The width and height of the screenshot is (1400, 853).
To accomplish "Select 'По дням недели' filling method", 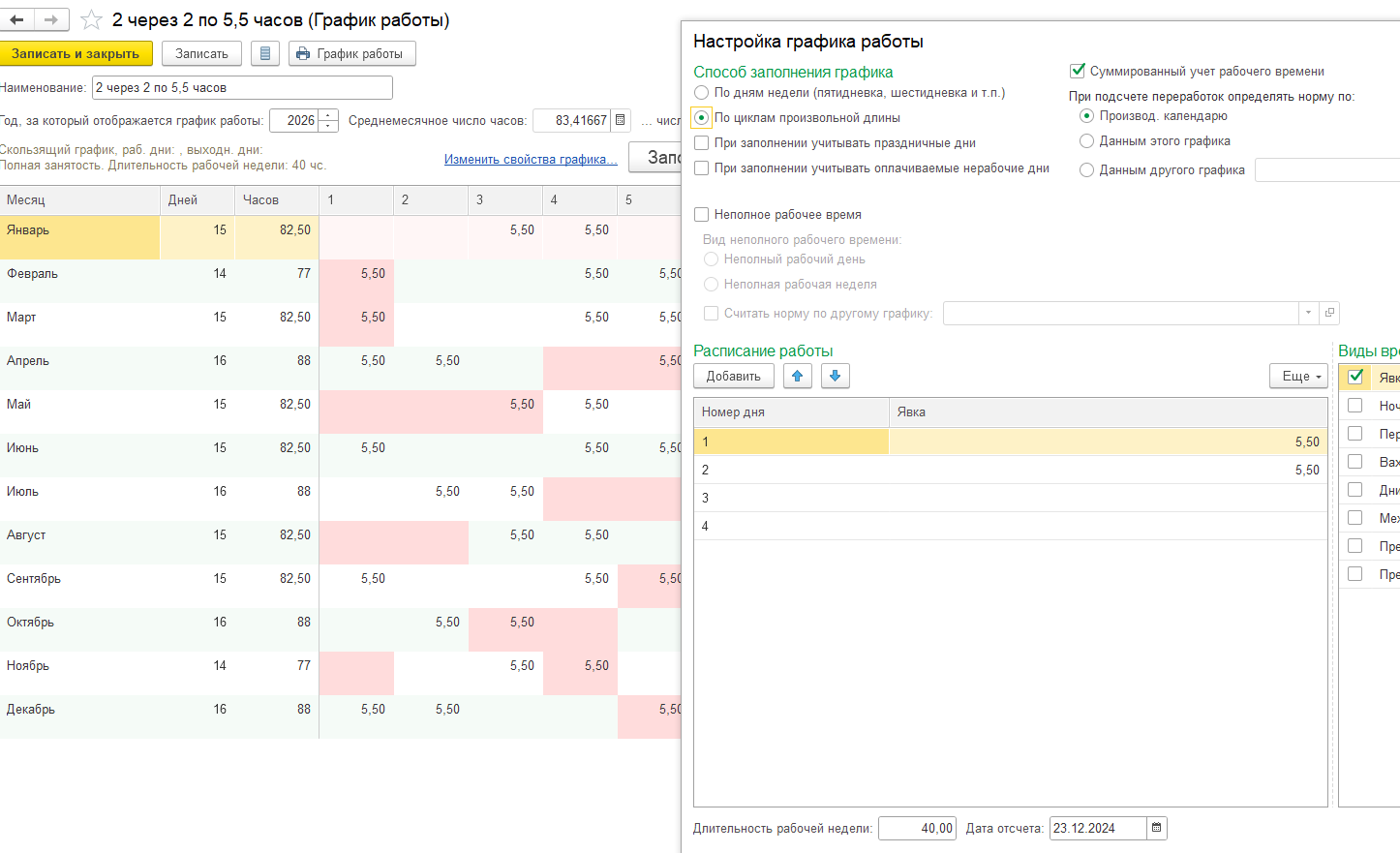I will point(702,93).
